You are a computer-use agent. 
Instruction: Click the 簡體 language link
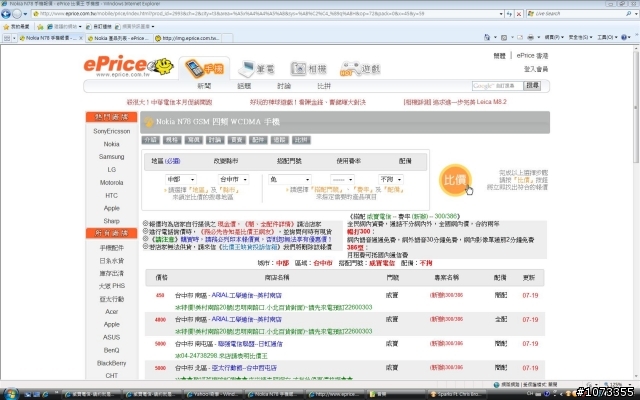tap(500, 56)
